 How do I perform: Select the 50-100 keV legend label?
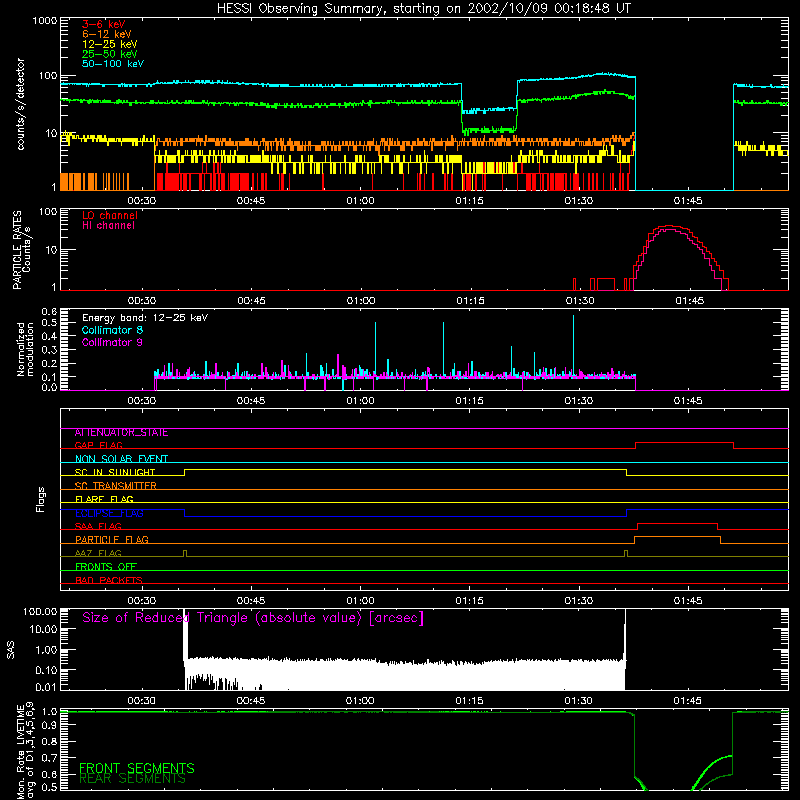(113, 64)
